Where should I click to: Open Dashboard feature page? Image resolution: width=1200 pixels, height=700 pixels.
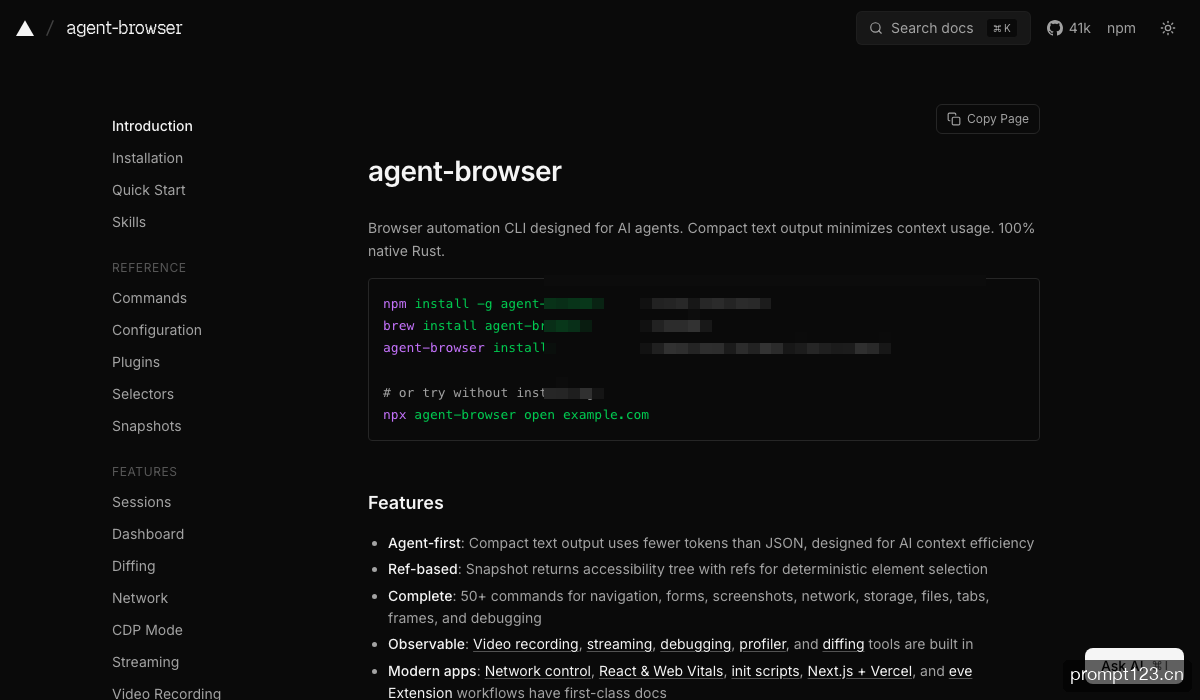148,534
